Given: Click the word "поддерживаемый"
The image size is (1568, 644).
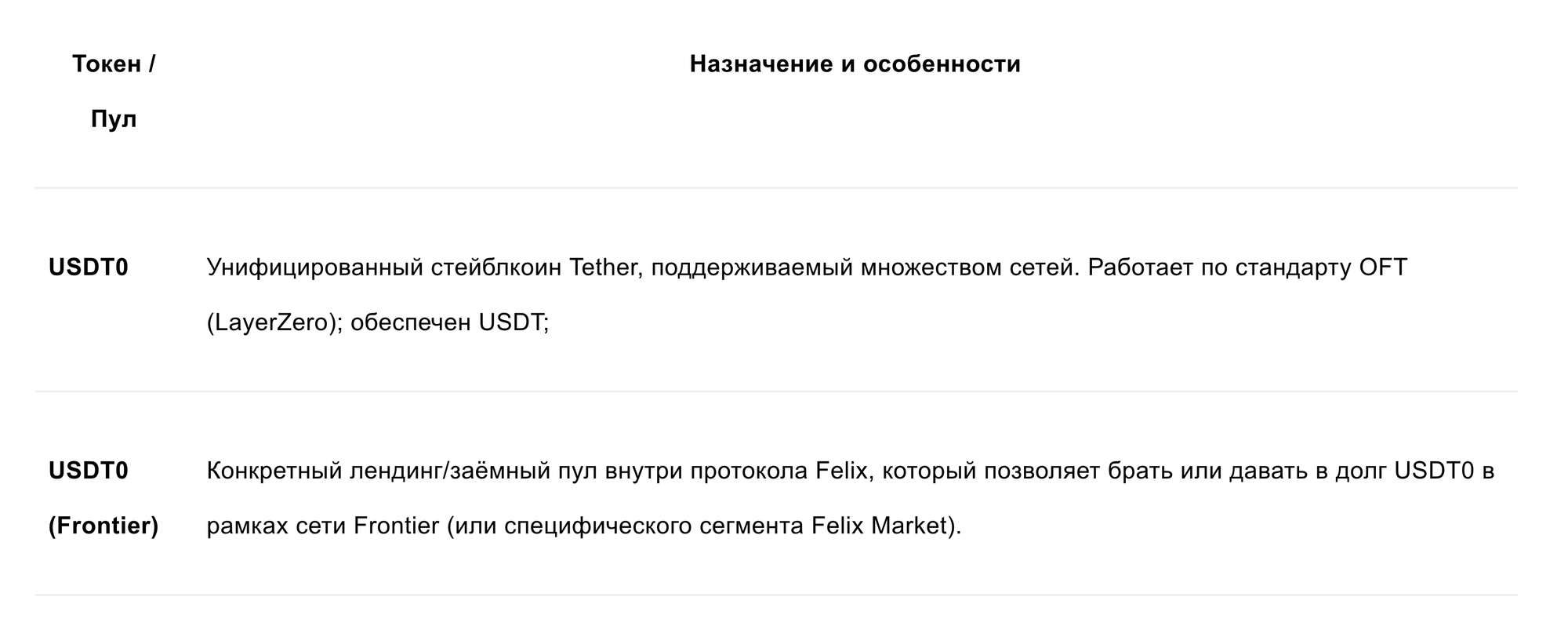Looking at the screenshot, I should [x=752, y=268].
